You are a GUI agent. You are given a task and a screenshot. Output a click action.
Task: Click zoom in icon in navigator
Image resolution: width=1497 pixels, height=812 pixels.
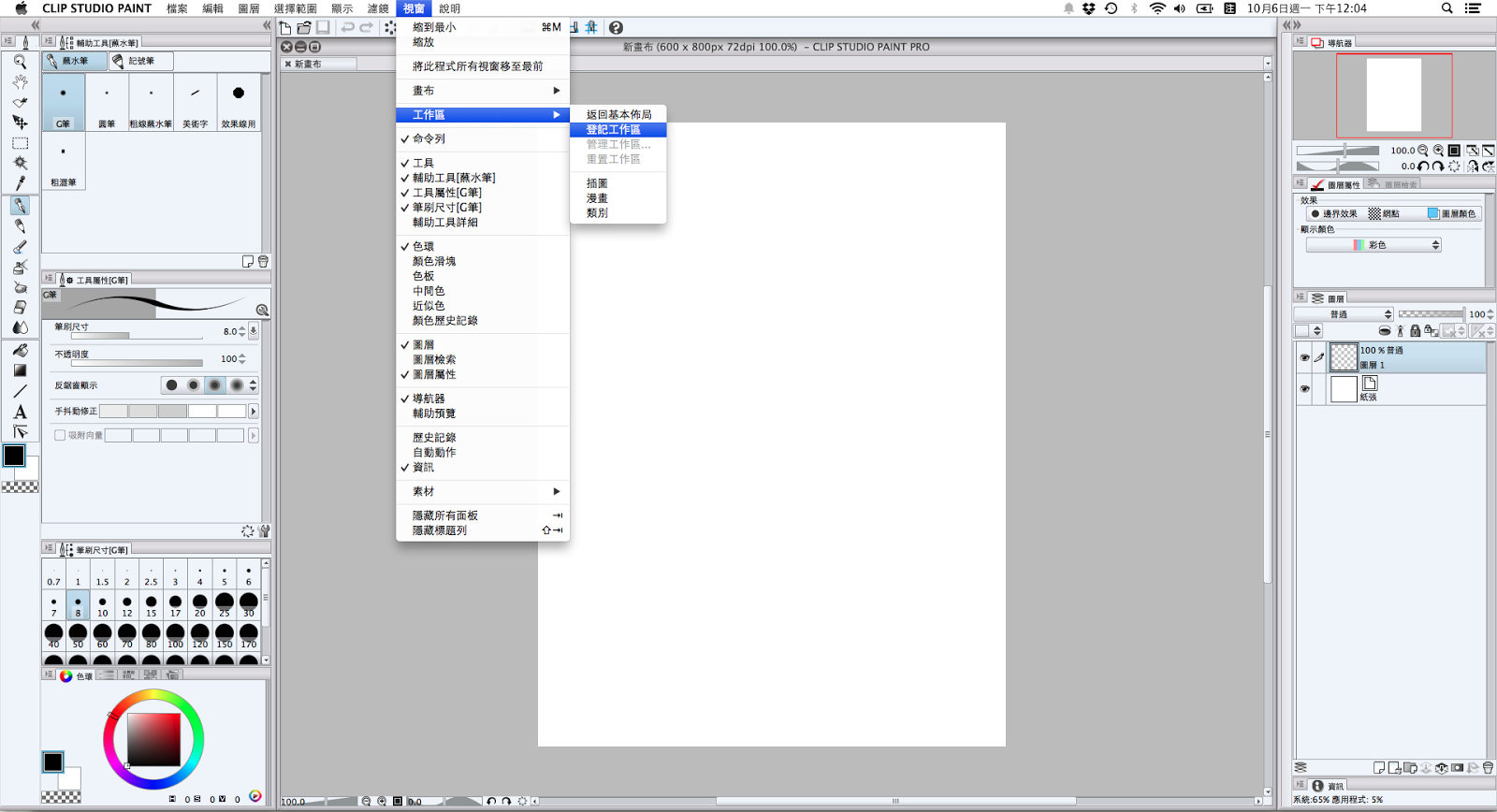coord(1438,151)
